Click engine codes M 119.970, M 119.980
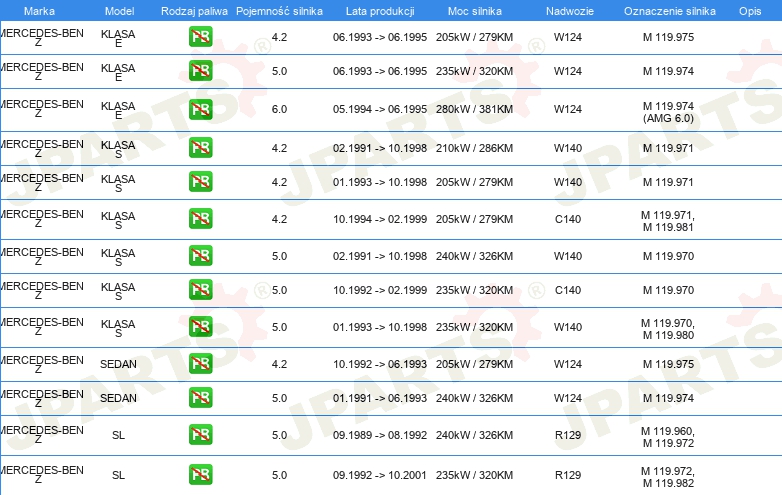This screenshot has width=782, height=495. click(668, 329)
